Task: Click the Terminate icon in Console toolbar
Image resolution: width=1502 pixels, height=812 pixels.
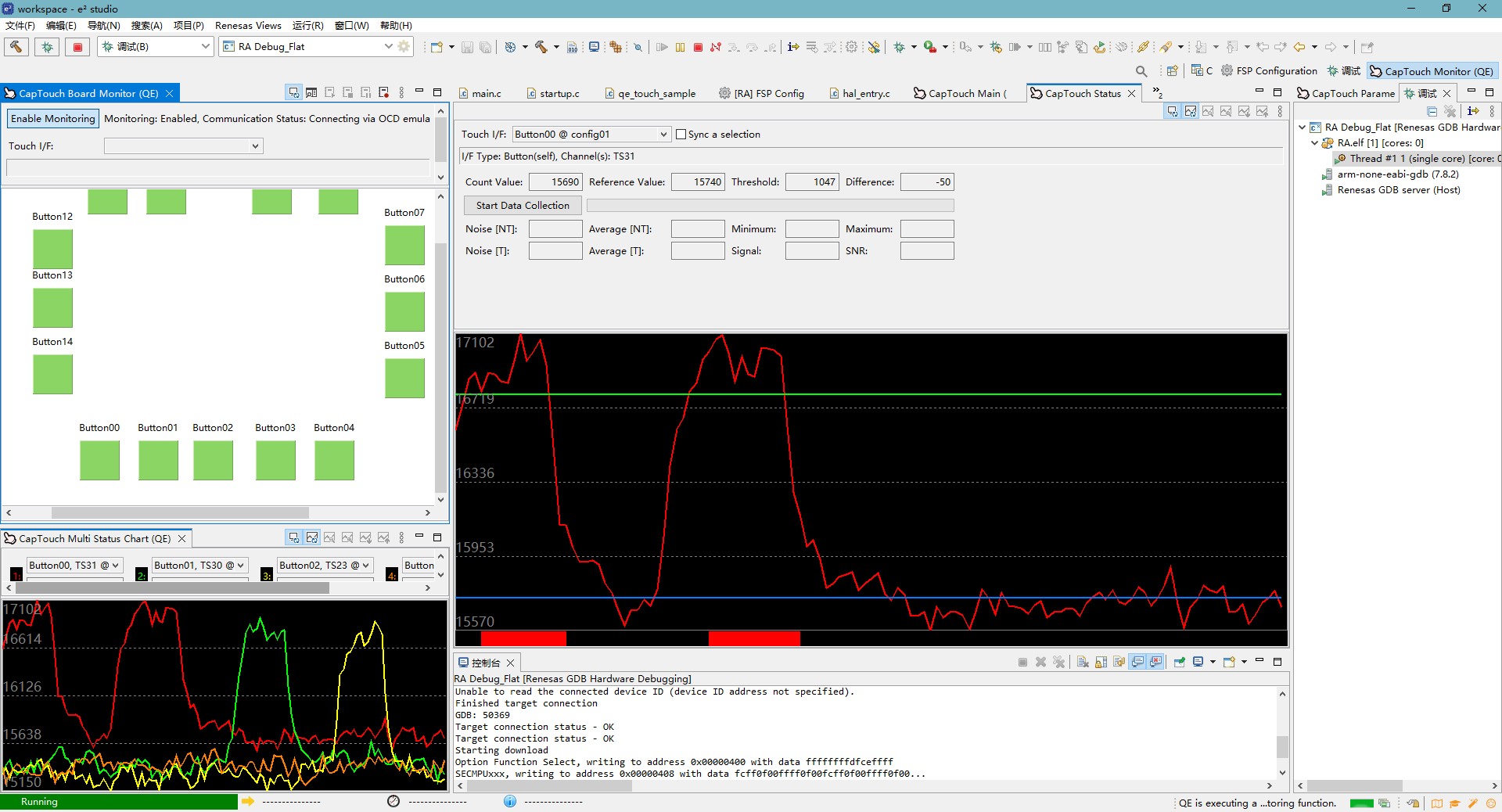Action: pyautogui.click(x=1022, y=662)
